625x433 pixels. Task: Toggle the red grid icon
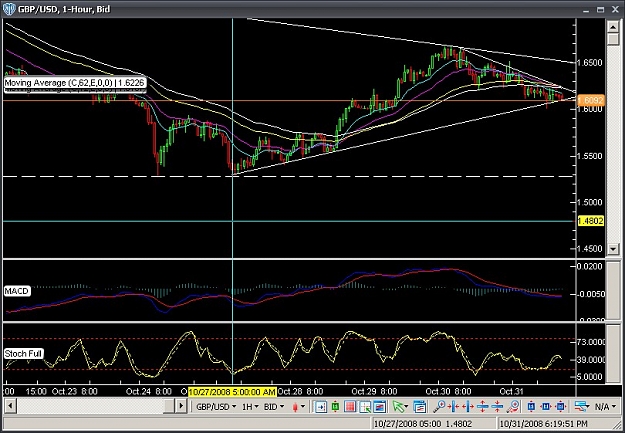click(x=350, y=407)
